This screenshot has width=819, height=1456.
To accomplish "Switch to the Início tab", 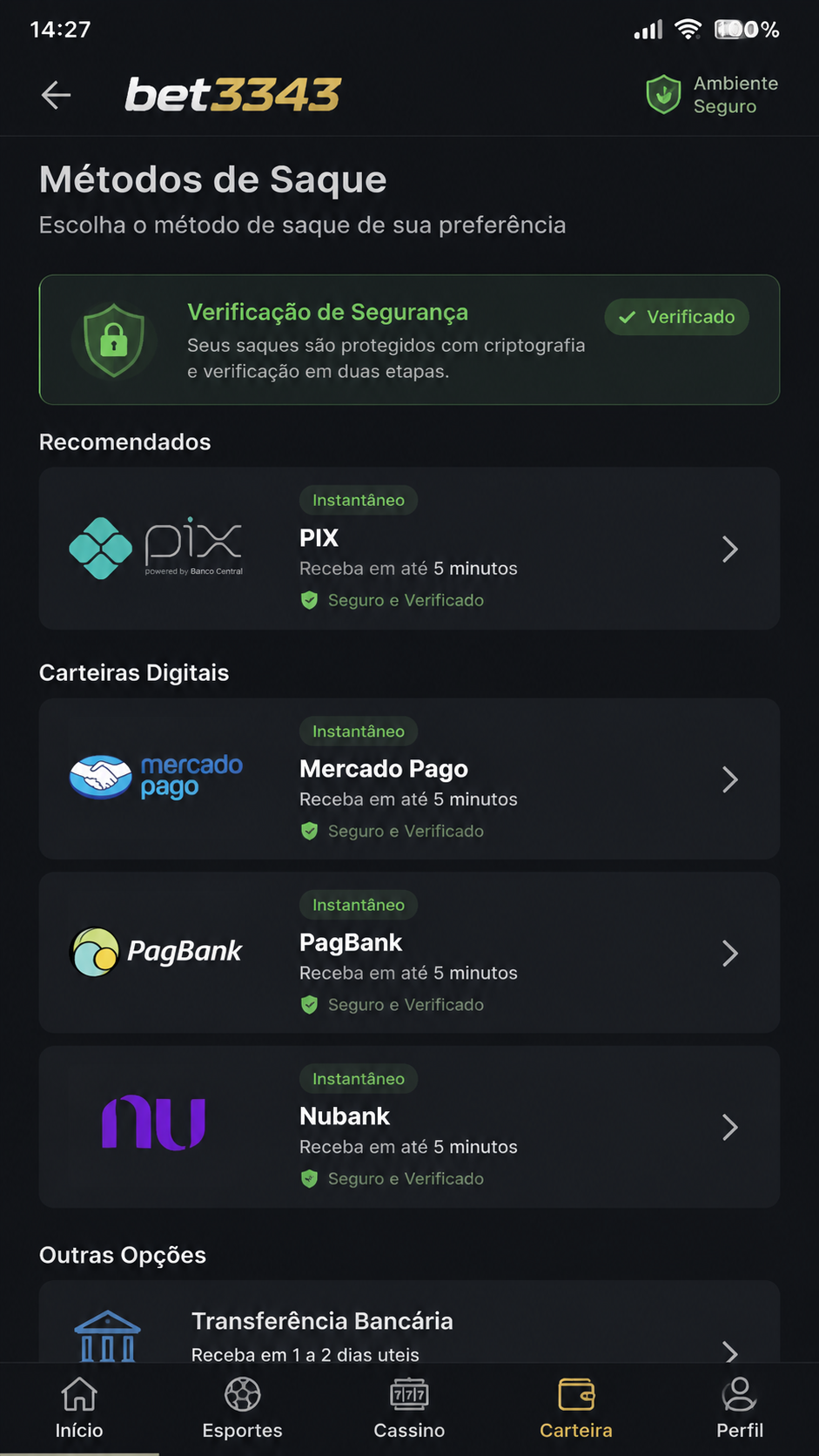I will 79,1408.
